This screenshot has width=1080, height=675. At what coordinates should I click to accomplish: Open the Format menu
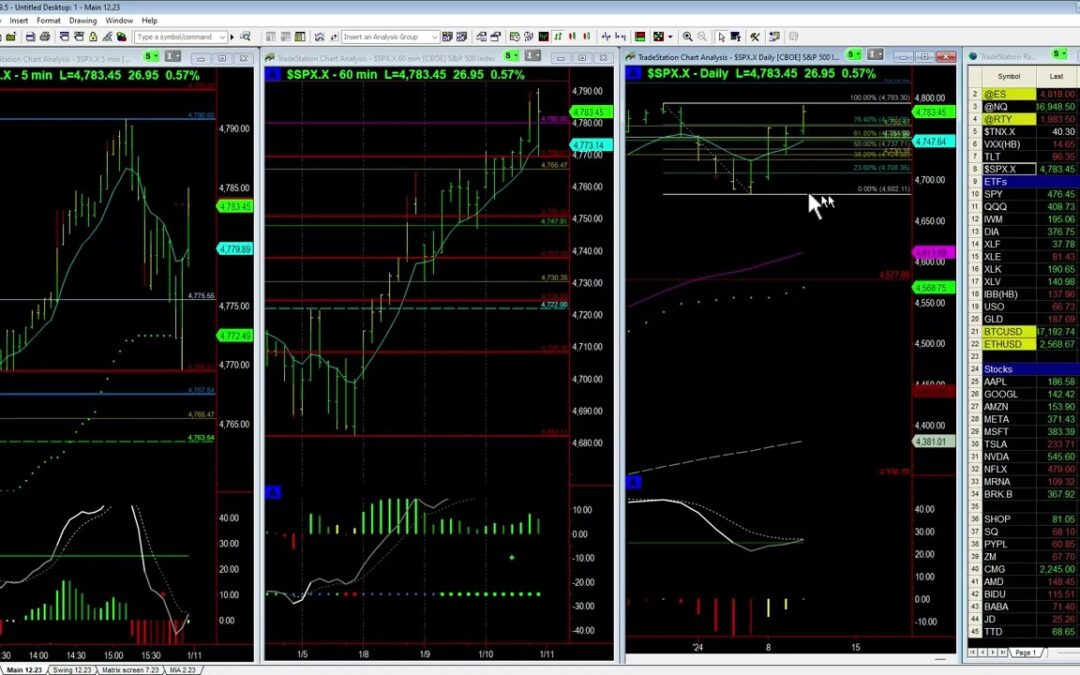click(48, 21)
